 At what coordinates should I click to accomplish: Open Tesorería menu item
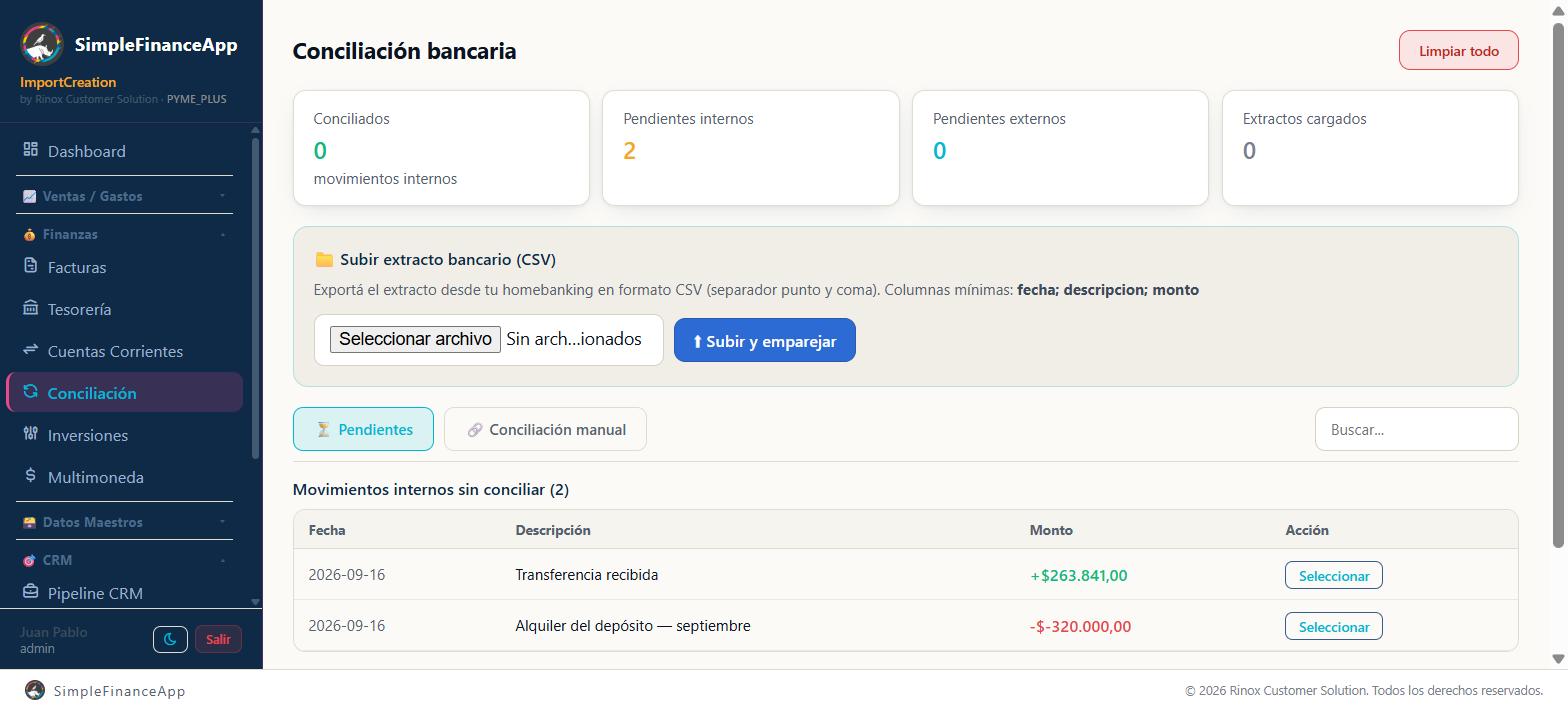[x=124, y=309]
